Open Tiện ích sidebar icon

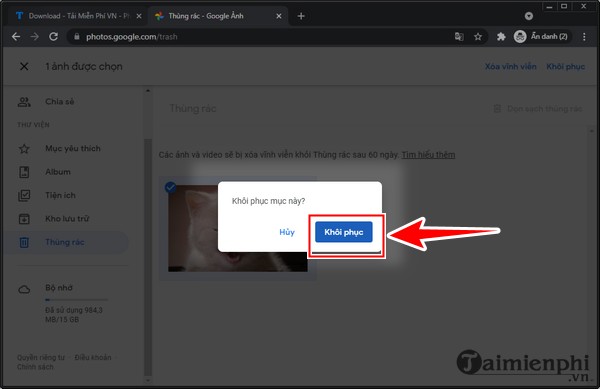pos(24,195)
